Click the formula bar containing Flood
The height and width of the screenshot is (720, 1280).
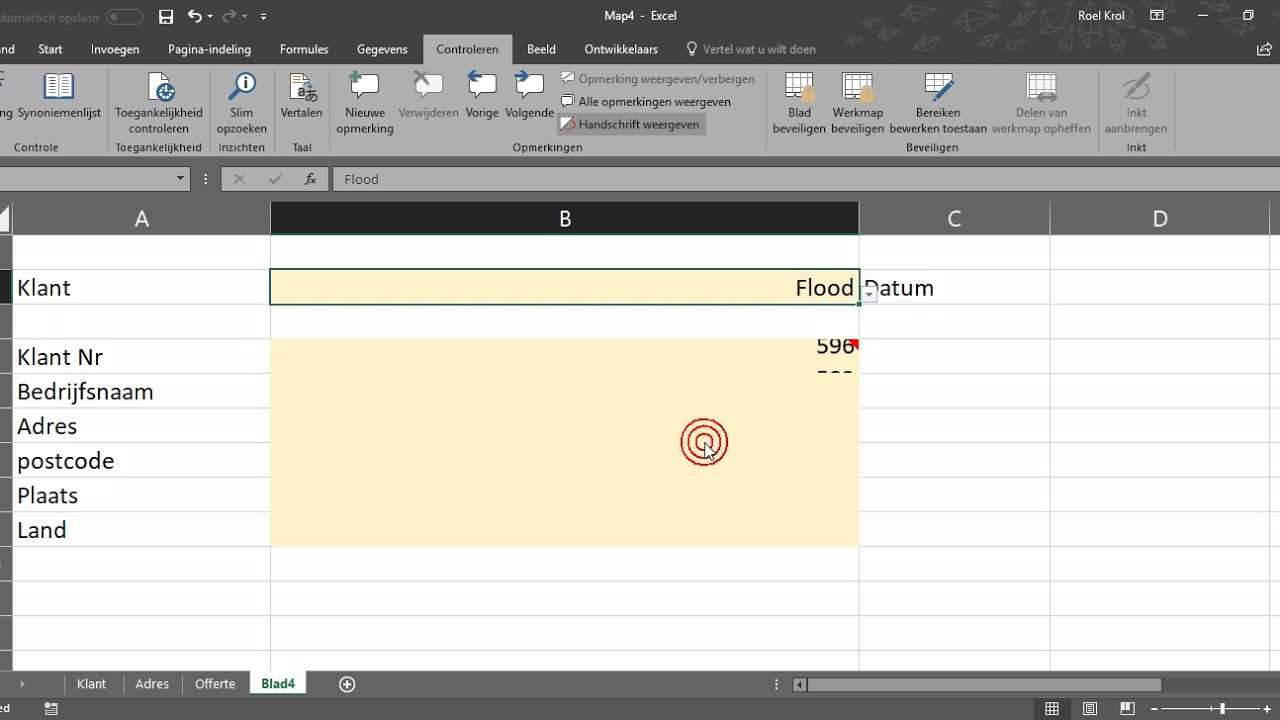806,179
